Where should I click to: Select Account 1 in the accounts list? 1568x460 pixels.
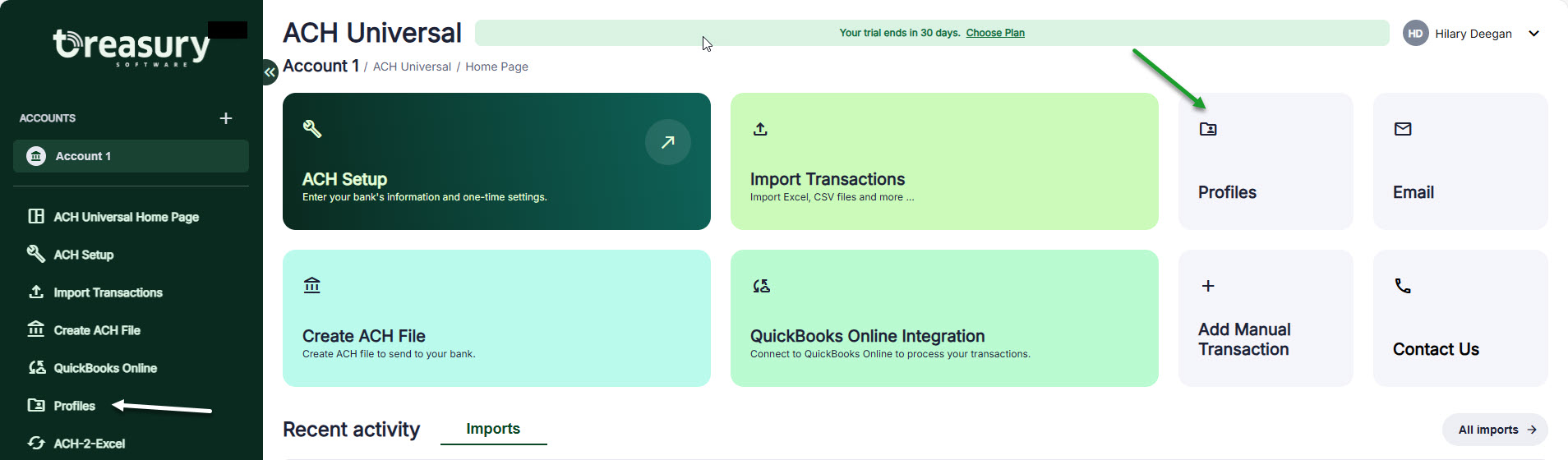[131, 156]
